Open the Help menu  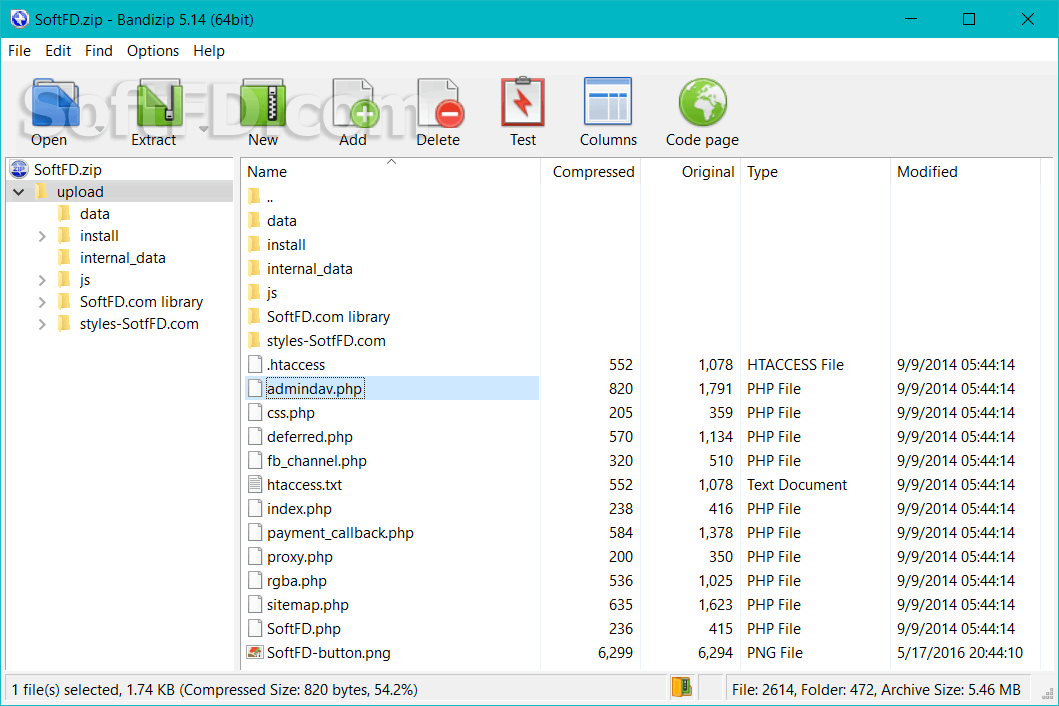coord(209,51)
